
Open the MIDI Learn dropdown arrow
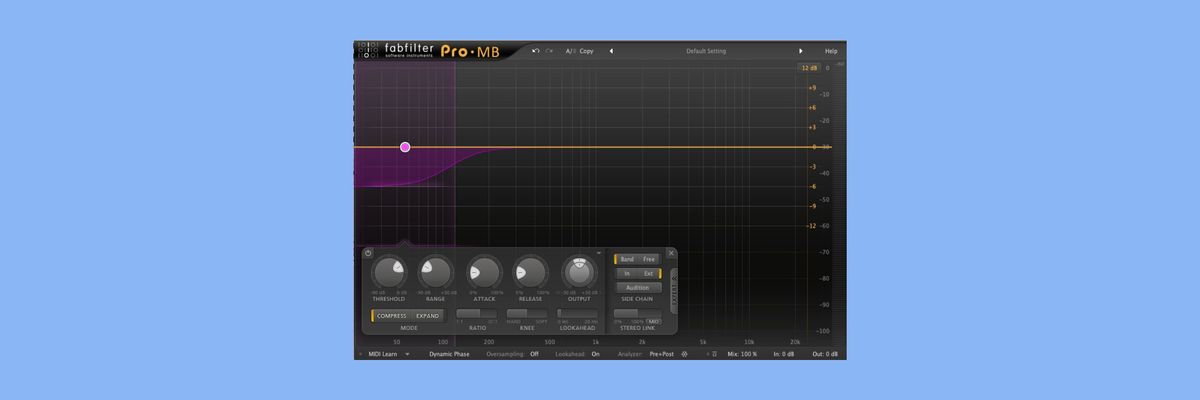click(x=407, y=353)
